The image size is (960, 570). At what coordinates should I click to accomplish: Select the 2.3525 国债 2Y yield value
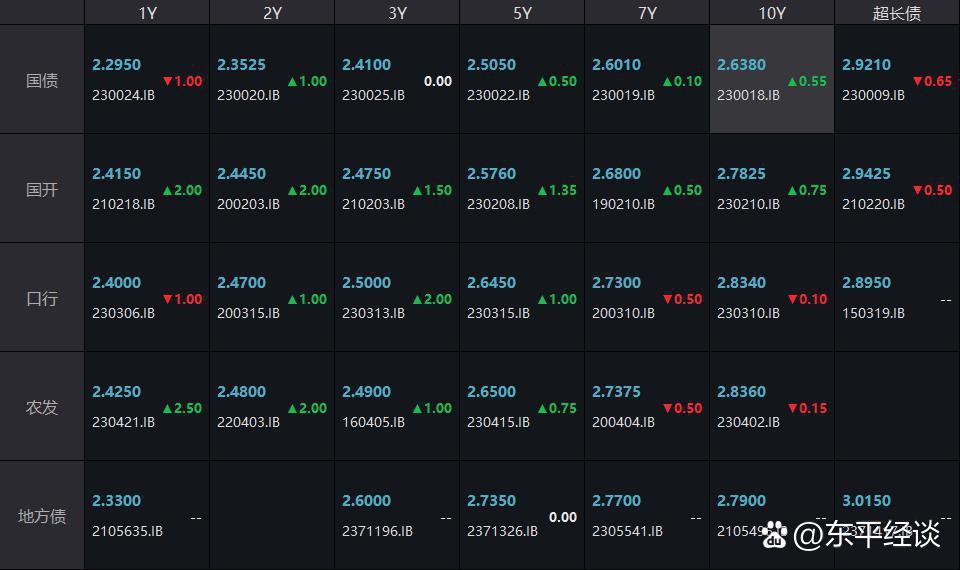pos(241,65)
